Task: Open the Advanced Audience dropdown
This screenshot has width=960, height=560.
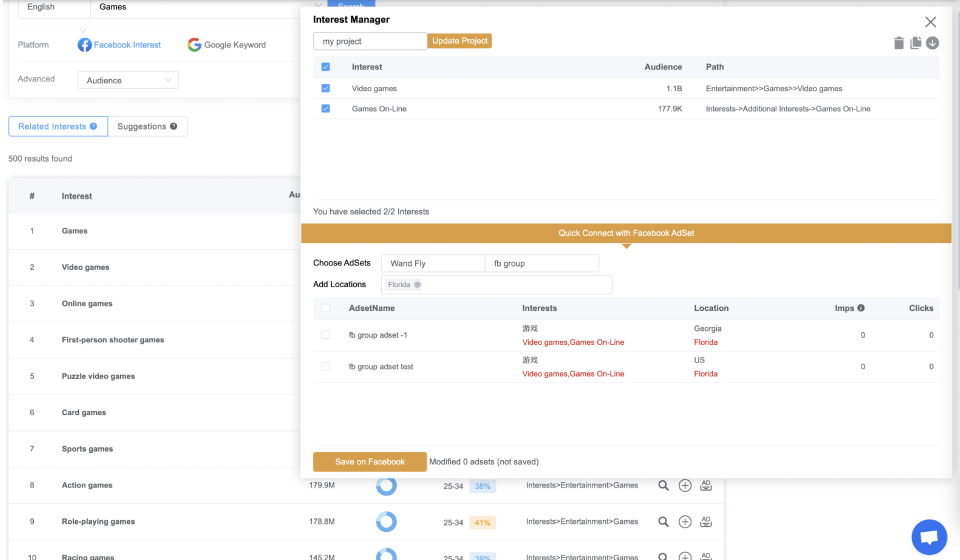Action: click(128, 80)
